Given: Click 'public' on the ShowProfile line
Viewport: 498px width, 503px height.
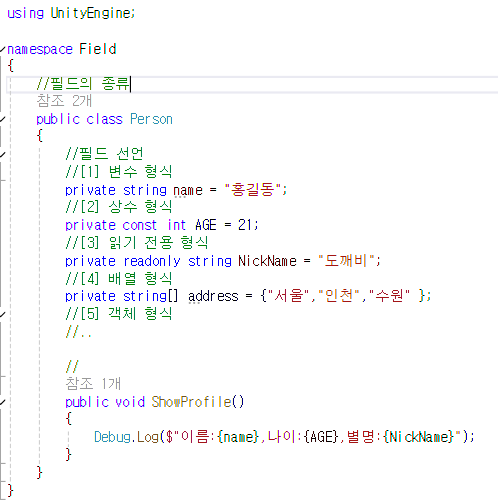Looking at the screenshot, I should click(x=87, y=402).
